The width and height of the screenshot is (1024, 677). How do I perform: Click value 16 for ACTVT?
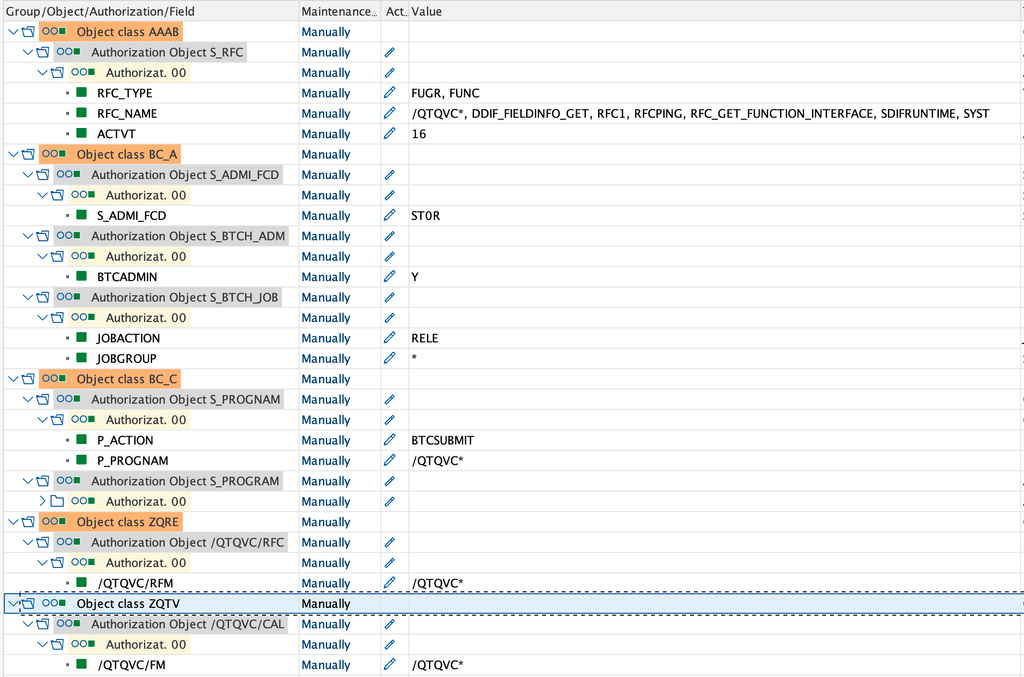click(419, 134)
